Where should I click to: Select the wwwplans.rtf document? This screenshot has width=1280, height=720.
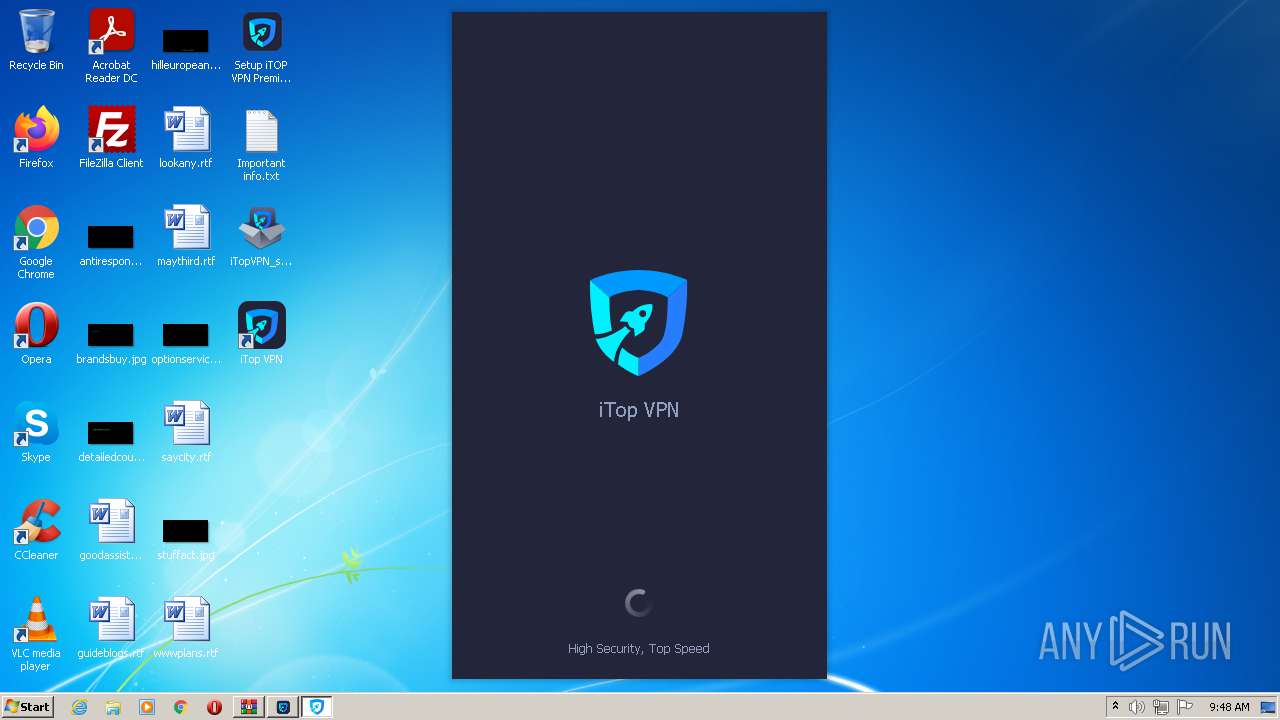(x=186, y=628)
